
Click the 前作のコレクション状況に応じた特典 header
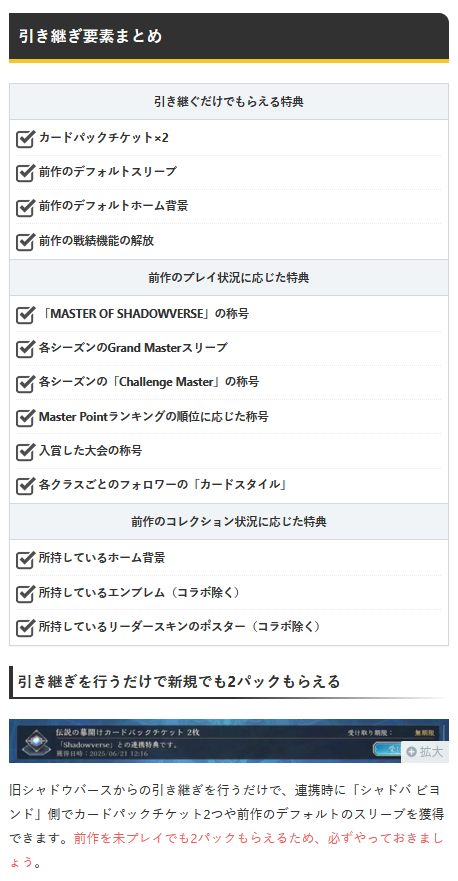(229, 521)
